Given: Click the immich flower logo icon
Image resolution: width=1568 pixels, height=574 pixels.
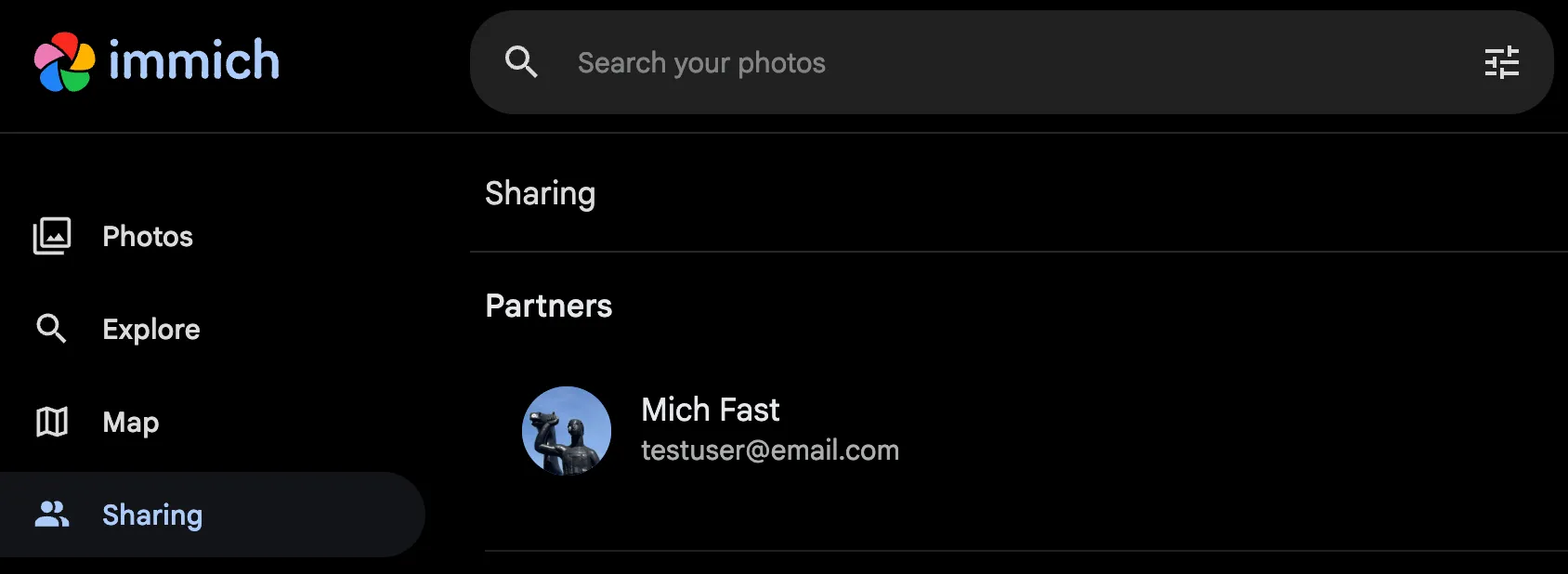Looking at the screenshot, I should (64, 61).
